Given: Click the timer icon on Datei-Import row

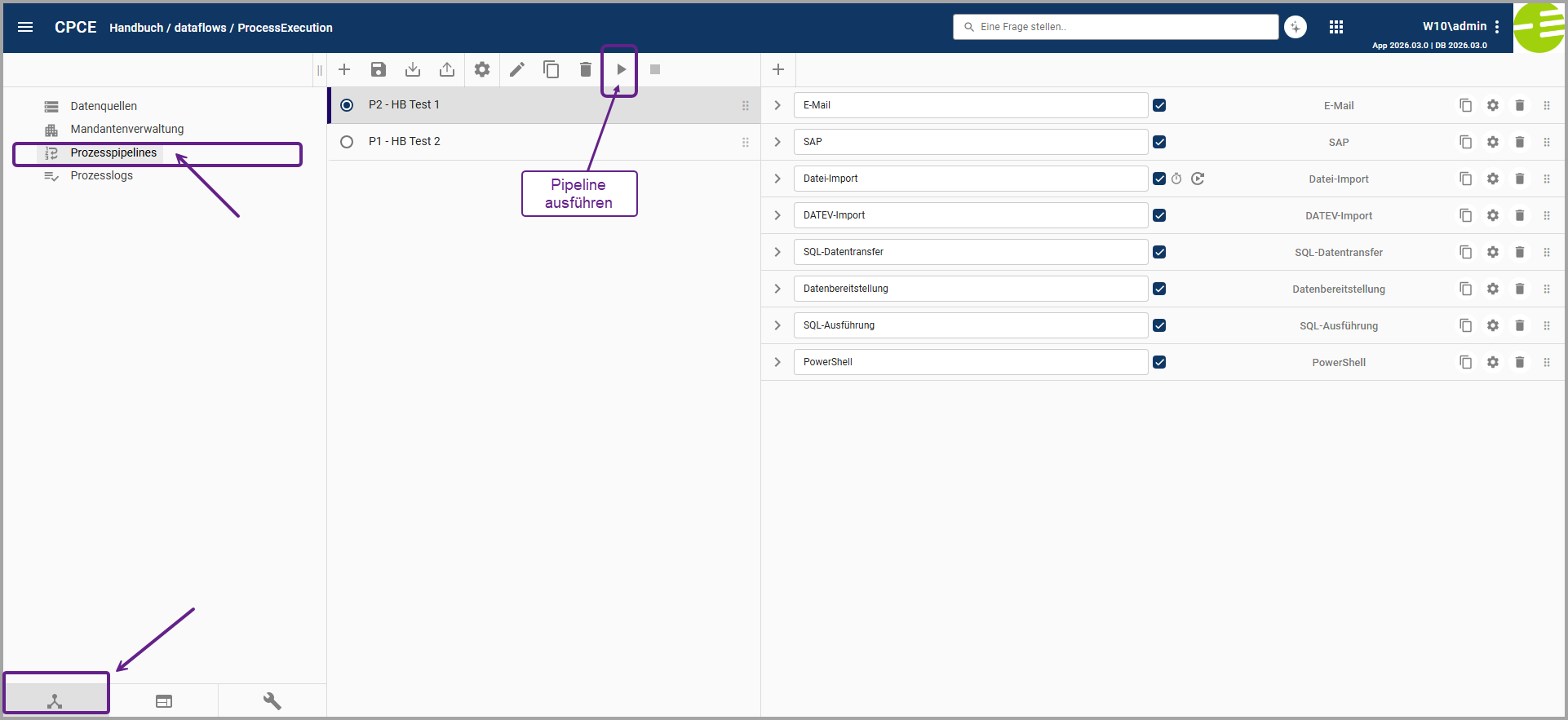Looking at the screenshot, I should (x=1176, y=179).
